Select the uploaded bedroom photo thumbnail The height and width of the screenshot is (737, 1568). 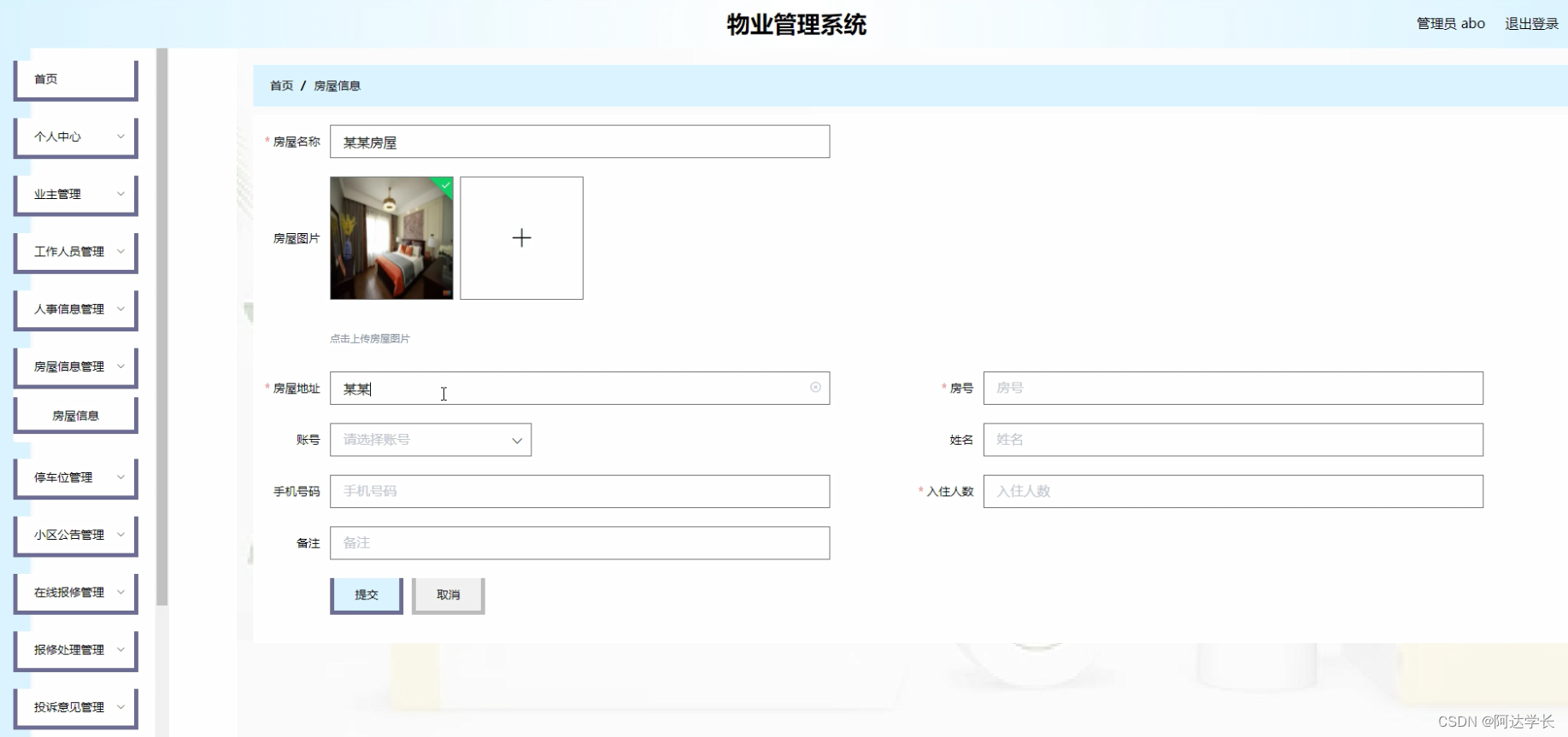click(x=391, y=238)
